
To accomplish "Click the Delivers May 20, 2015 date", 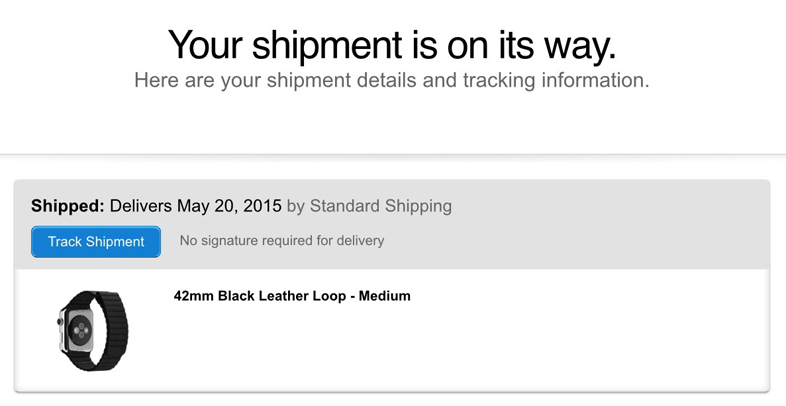I will point(195,206).
